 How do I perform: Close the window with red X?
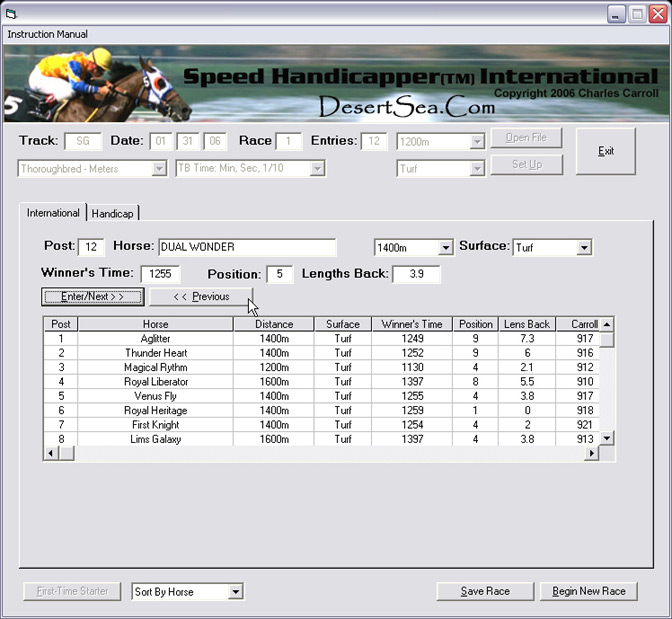point(658,14)
